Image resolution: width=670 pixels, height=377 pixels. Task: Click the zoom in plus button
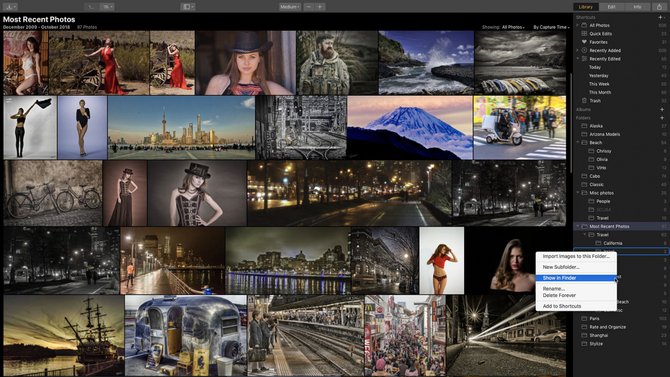coord(320,7)
